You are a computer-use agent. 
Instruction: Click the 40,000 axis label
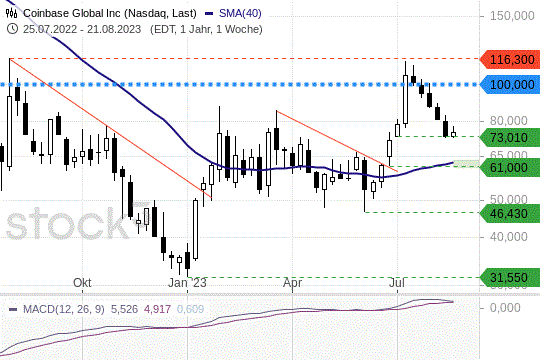pos(509,237)
